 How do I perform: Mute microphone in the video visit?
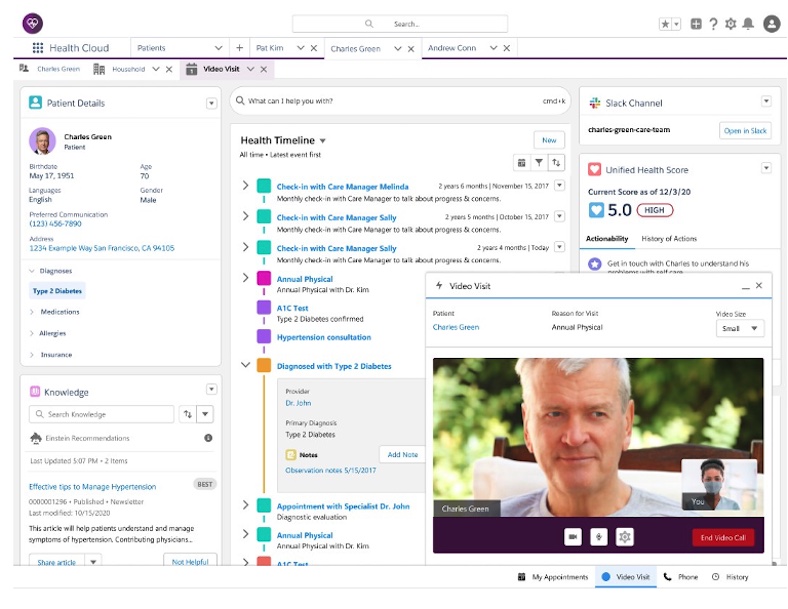point(599,537)
